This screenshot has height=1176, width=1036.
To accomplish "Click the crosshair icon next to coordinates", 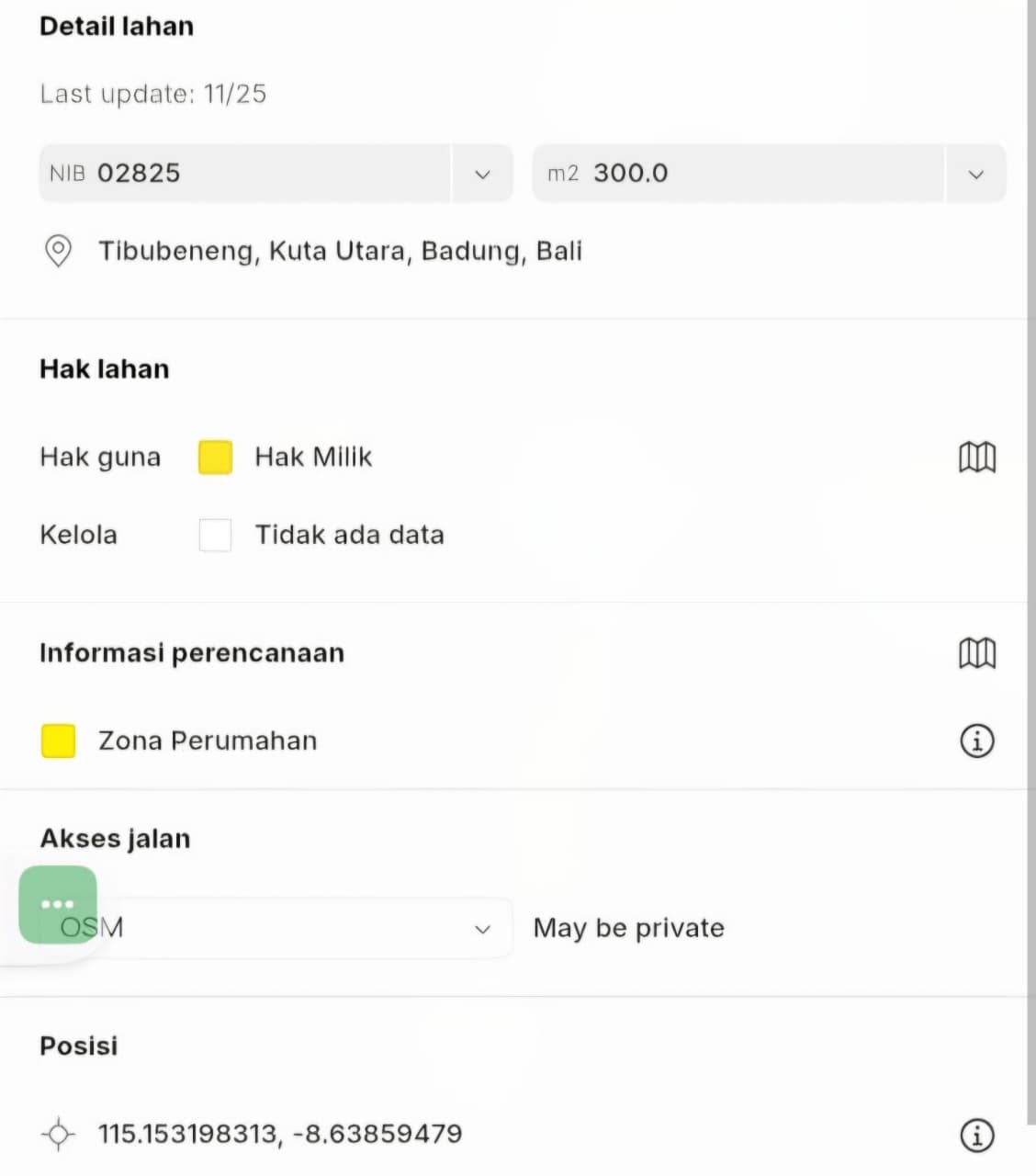I will tap(58, 1134).
